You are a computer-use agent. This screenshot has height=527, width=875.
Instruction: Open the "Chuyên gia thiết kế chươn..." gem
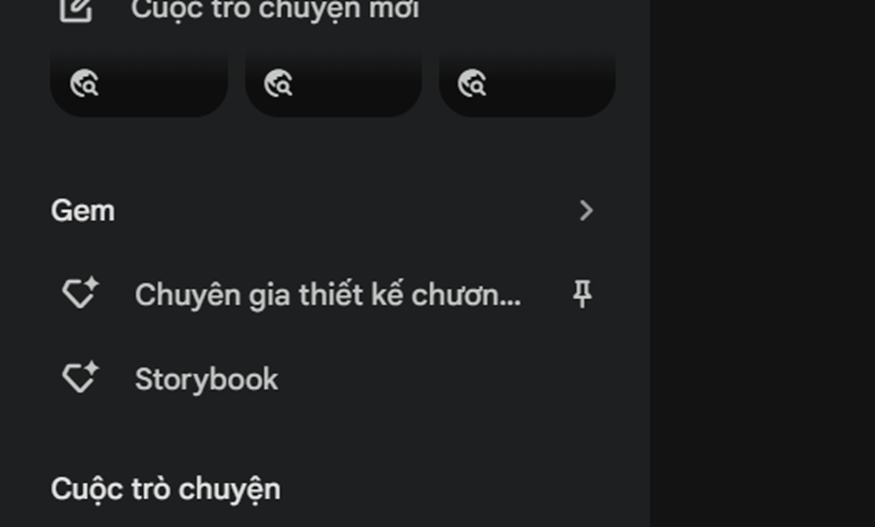328,295
